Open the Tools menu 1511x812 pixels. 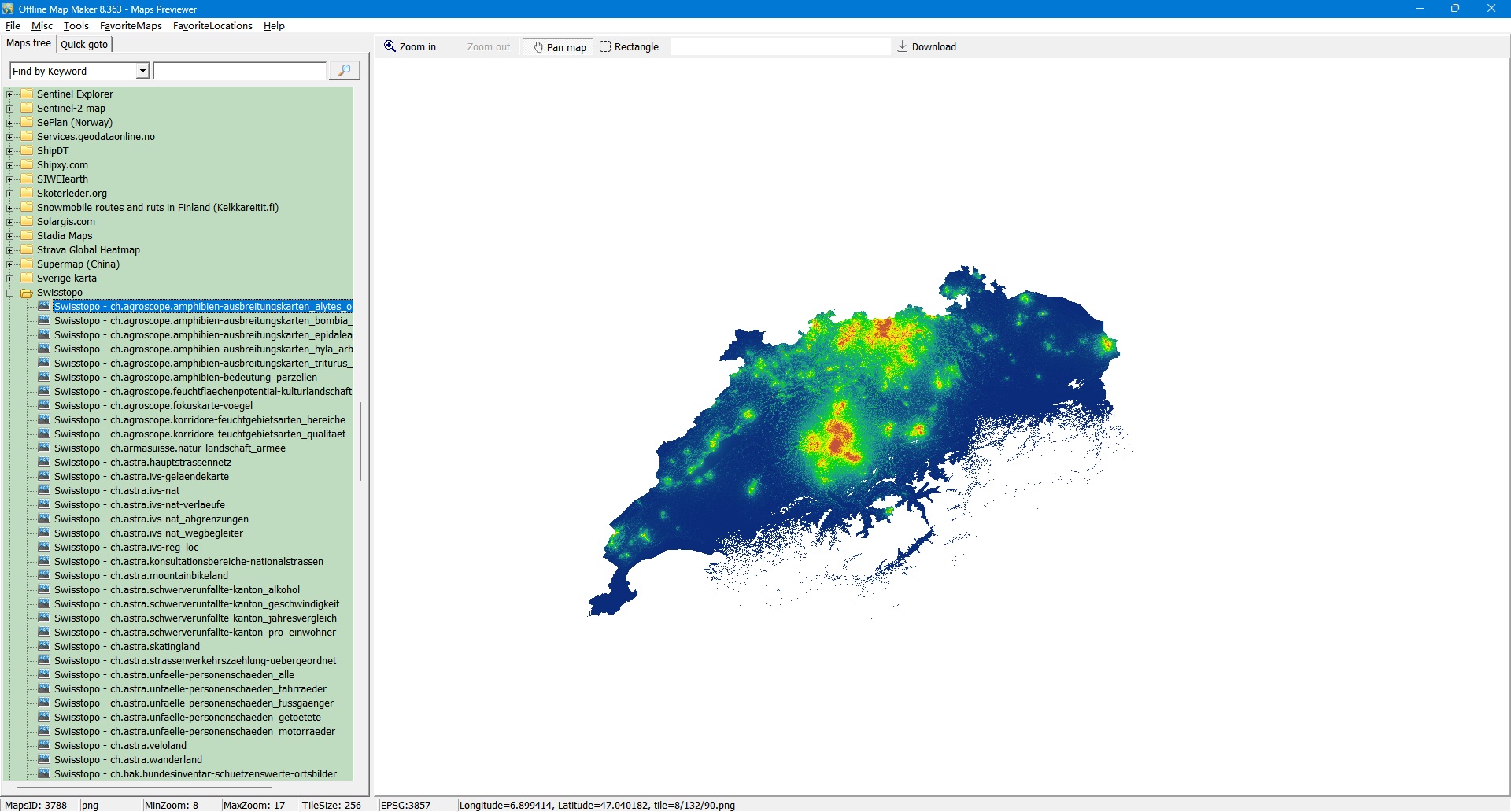[x=76, y=26]
